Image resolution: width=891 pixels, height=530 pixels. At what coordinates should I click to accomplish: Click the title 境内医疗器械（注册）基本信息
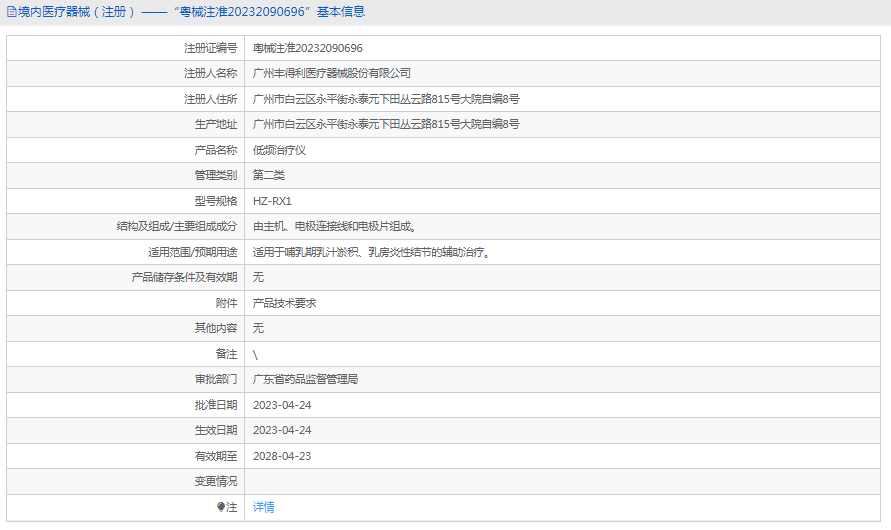click(x=191, y=12)
